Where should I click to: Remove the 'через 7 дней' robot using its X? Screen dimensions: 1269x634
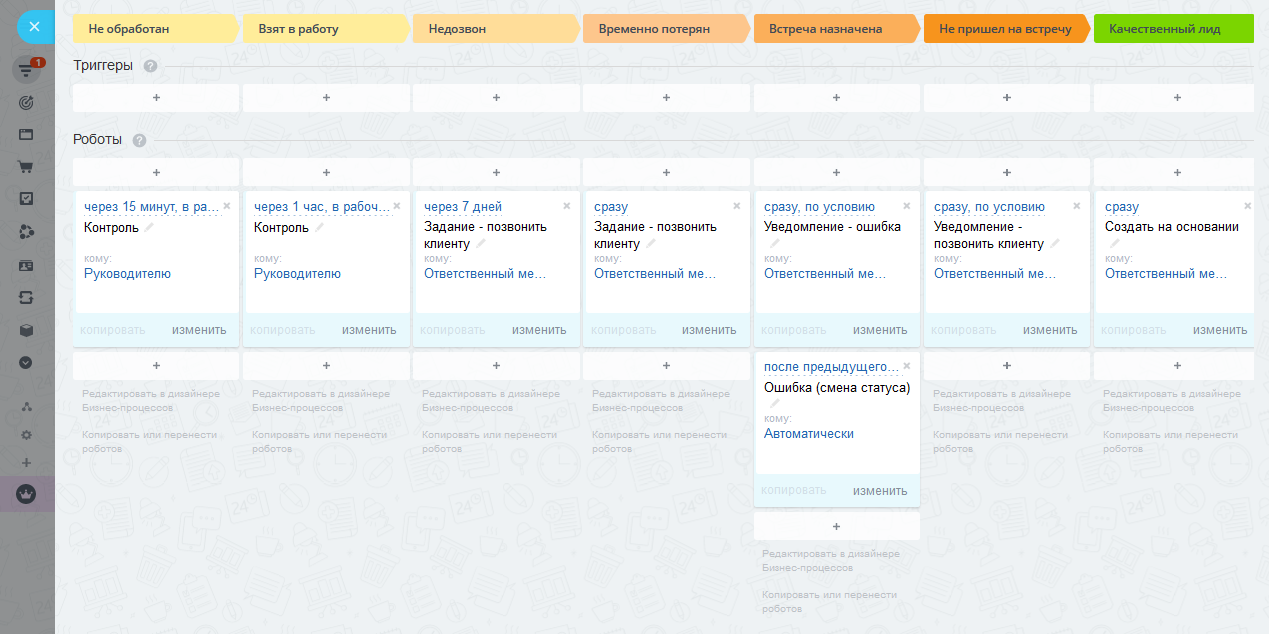tap(567, 206)
